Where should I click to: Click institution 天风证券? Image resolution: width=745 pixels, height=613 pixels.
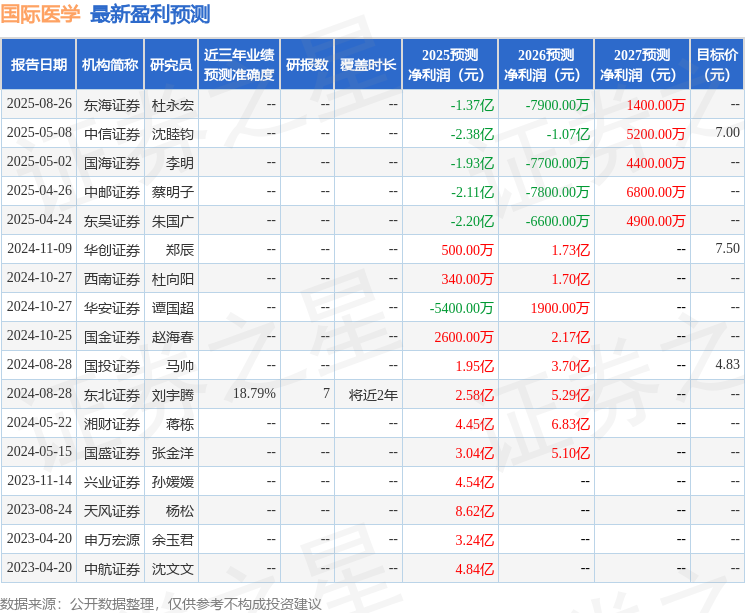[x=112, y=511]
